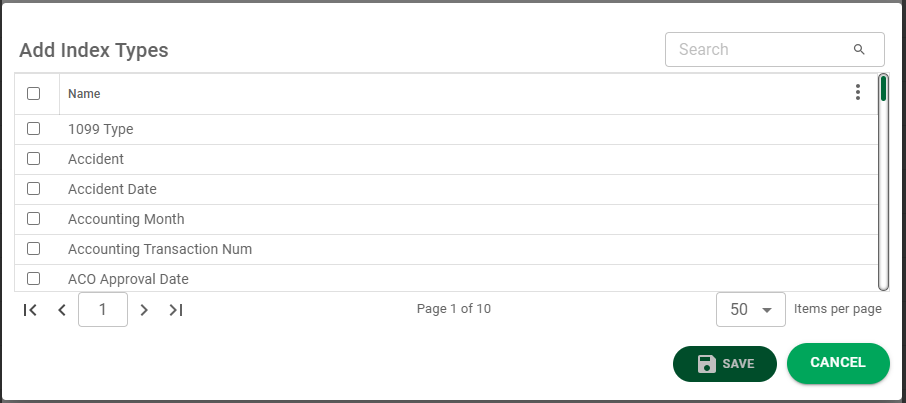The width and height of the screenshot is (906, 403).
Task: Open the items per page dropdown
Action: [x=751, y=309]
